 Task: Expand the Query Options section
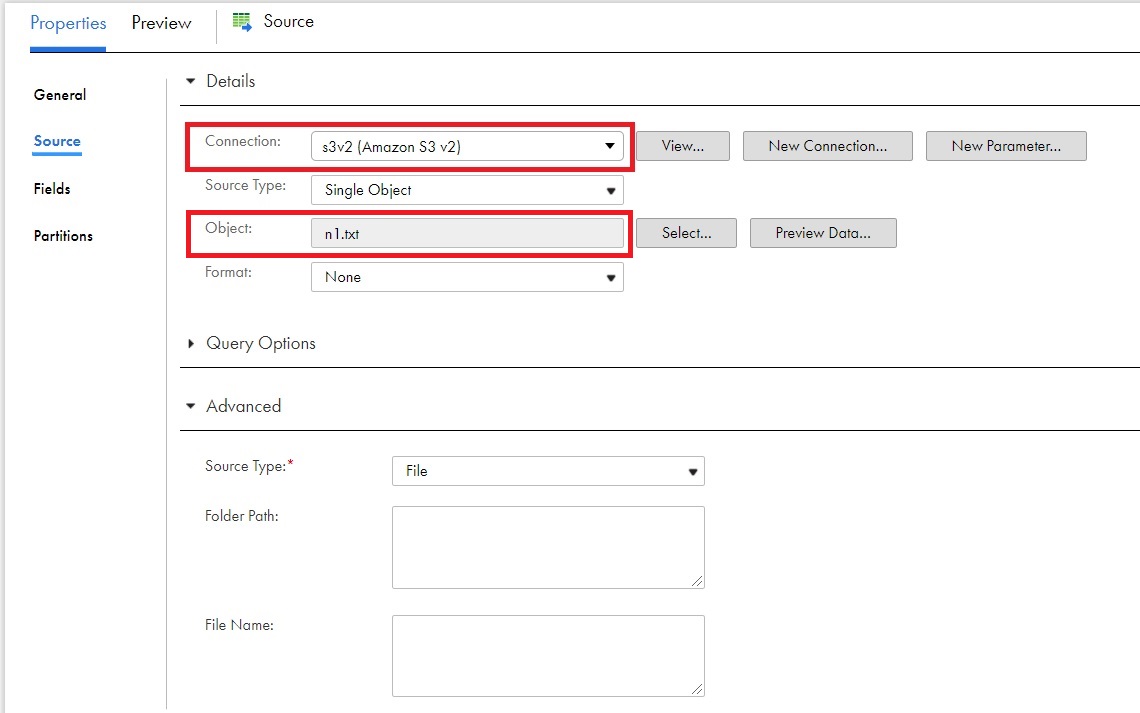coord(190,343)
